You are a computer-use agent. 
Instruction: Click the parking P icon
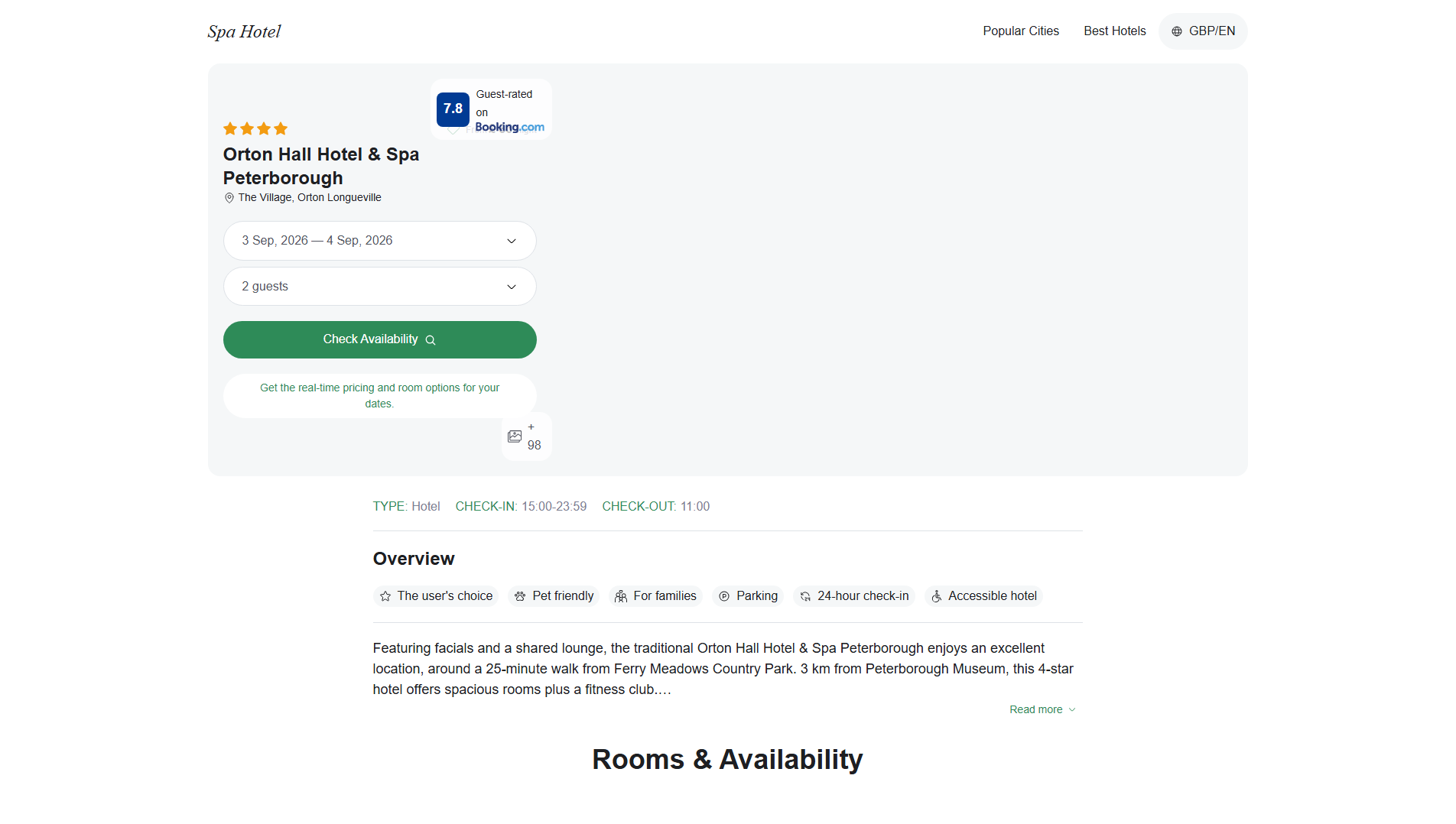coord(724,596)
